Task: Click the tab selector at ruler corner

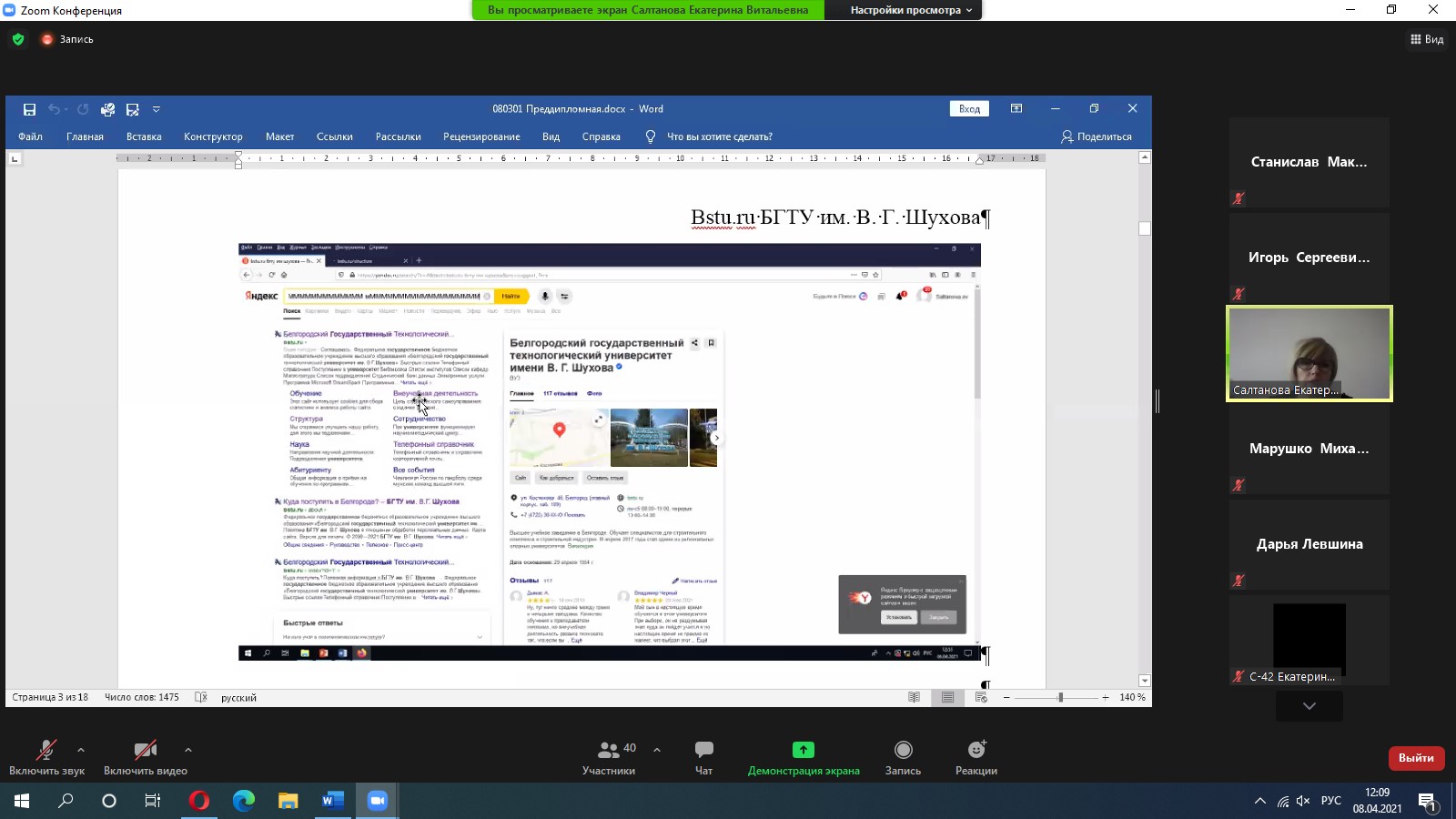Action: pyautogui.click(x=15, y=158)
